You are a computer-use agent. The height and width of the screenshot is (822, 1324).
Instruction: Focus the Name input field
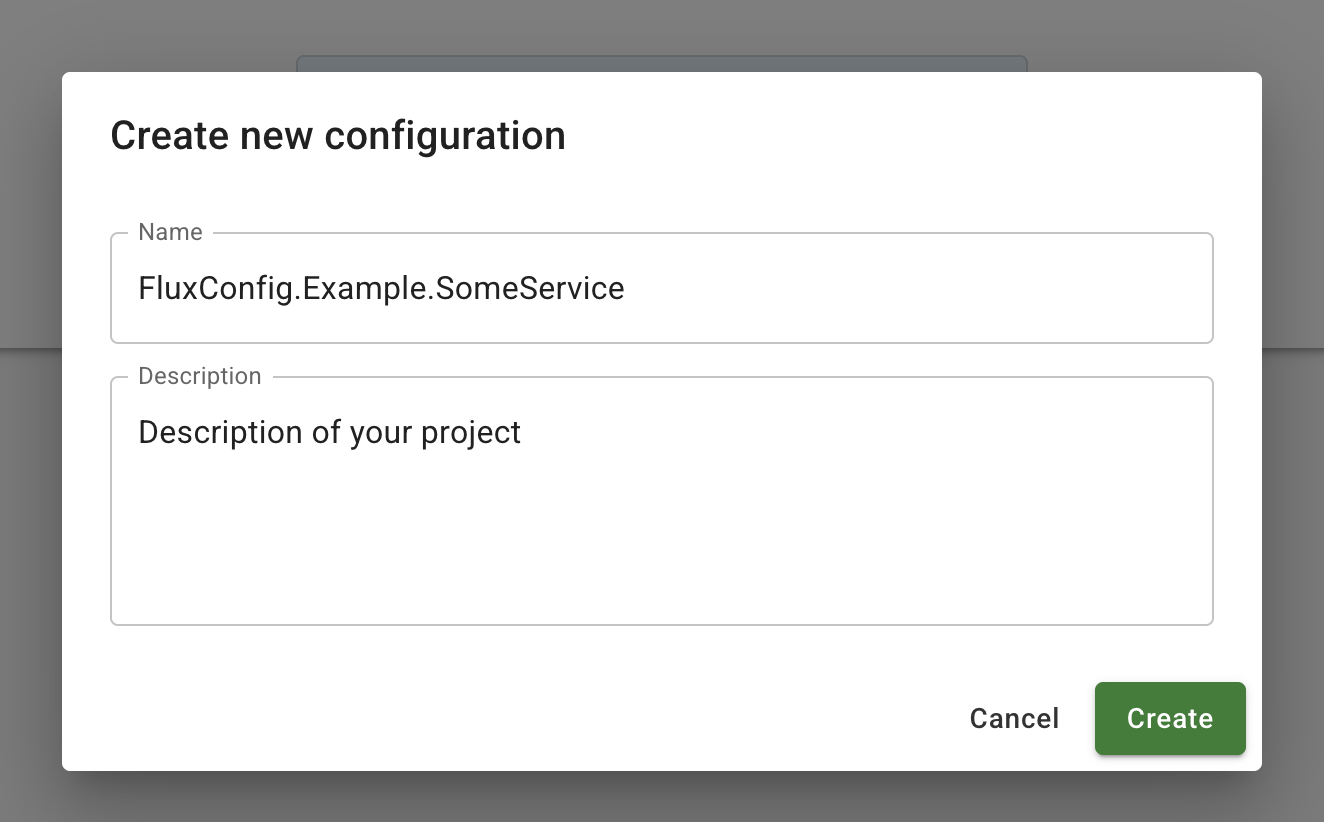(x=660, y=289)
